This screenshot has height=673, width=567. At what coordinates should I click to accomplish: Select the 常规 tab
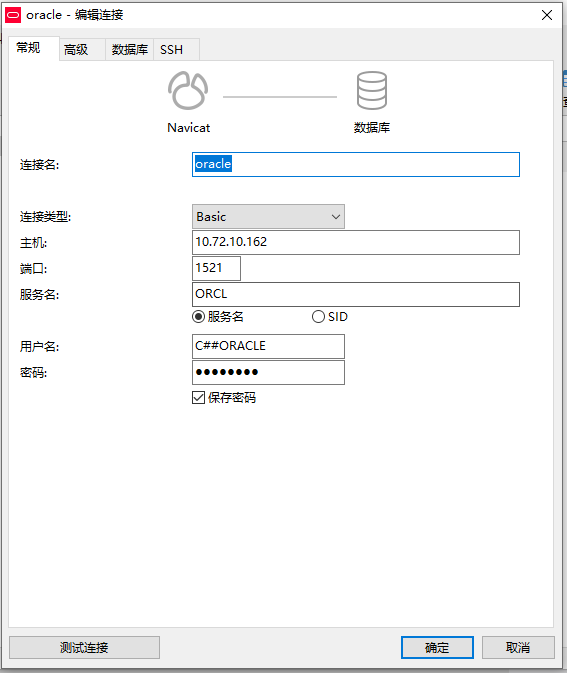tap(29, 48)
